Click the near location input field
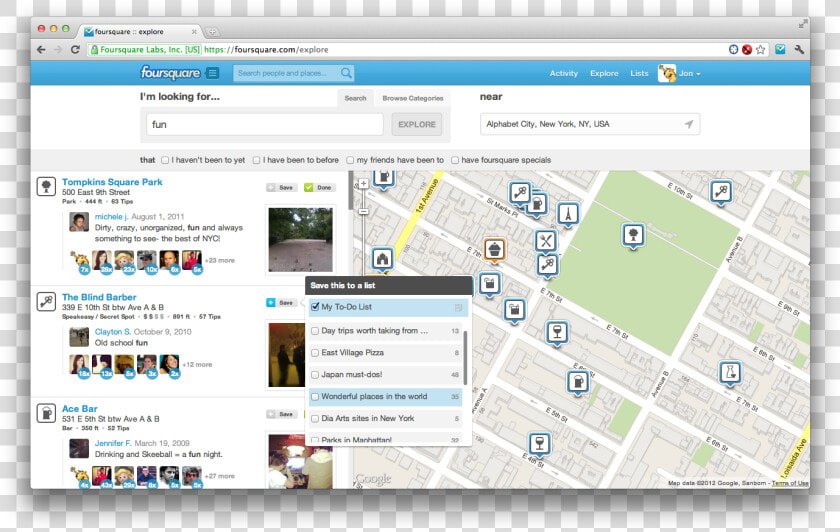This screenshot has height=532, width=840. (x=590, y=124)
